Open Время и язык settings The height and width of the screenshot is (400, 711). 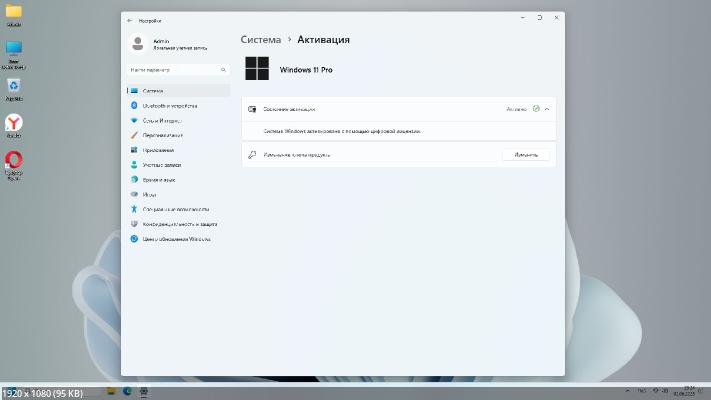pos(178,180)
